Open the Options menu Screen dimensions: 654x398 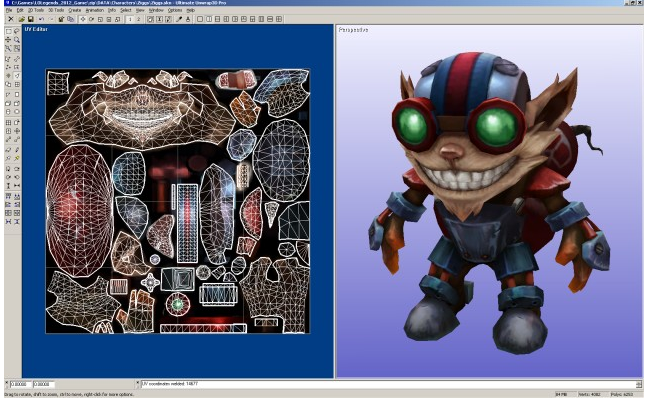click(x=175, y=10)
